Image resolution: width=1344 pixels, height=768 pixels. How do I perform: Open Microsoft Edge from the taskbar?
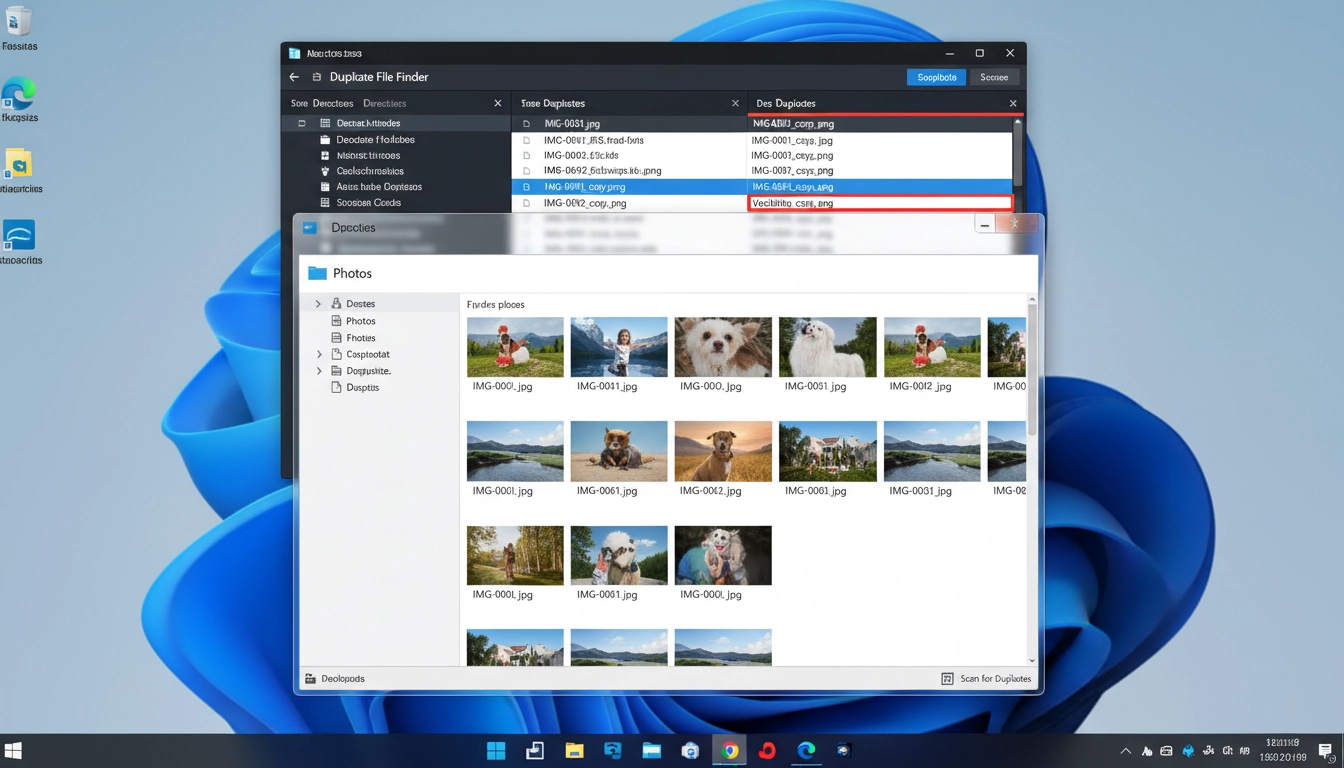click(x=805, y=749)
